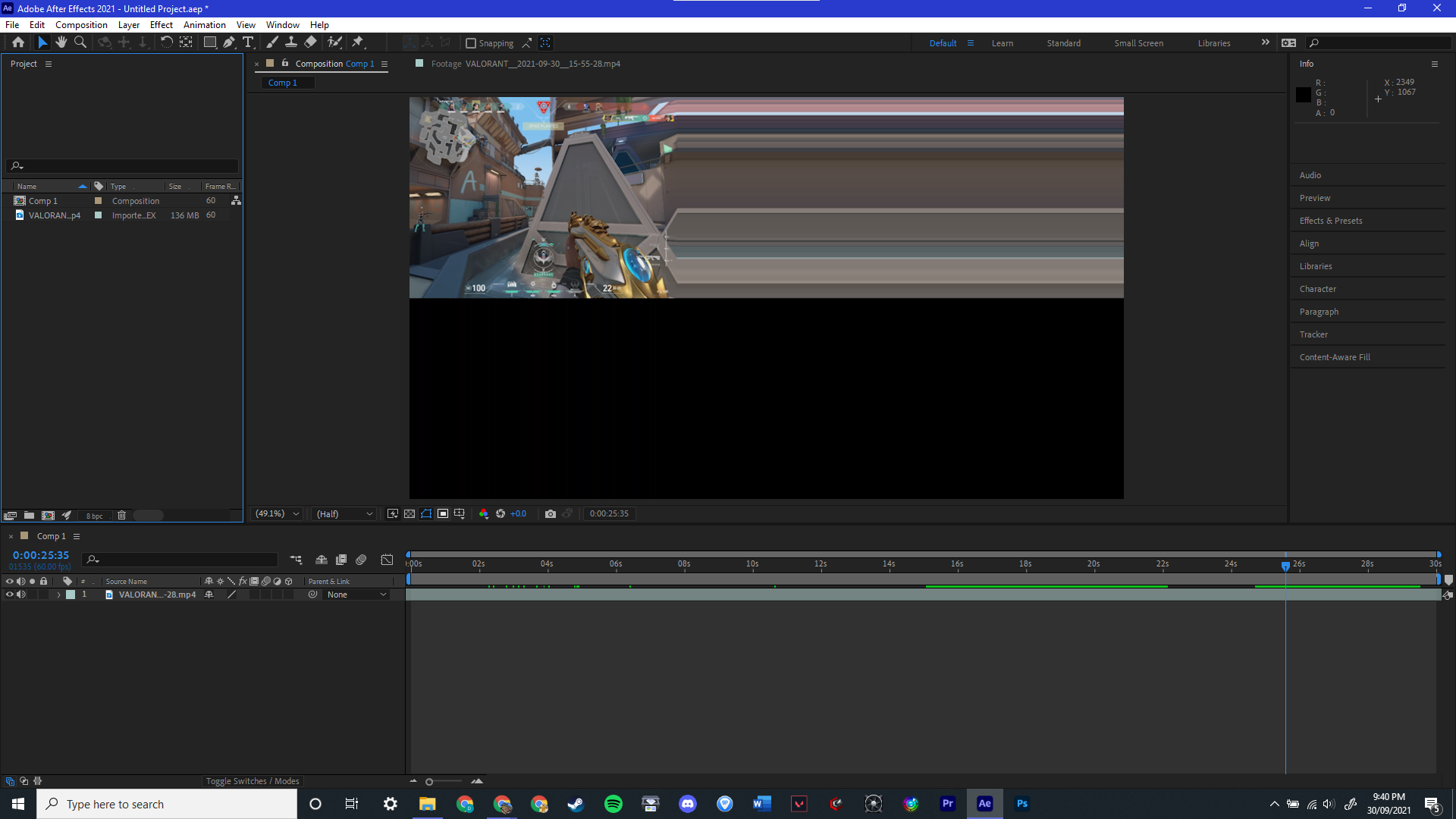Viewport: 1456px width, 819px height.
Task: Enable frame blending for the composition
Action: tap(341, 560)
